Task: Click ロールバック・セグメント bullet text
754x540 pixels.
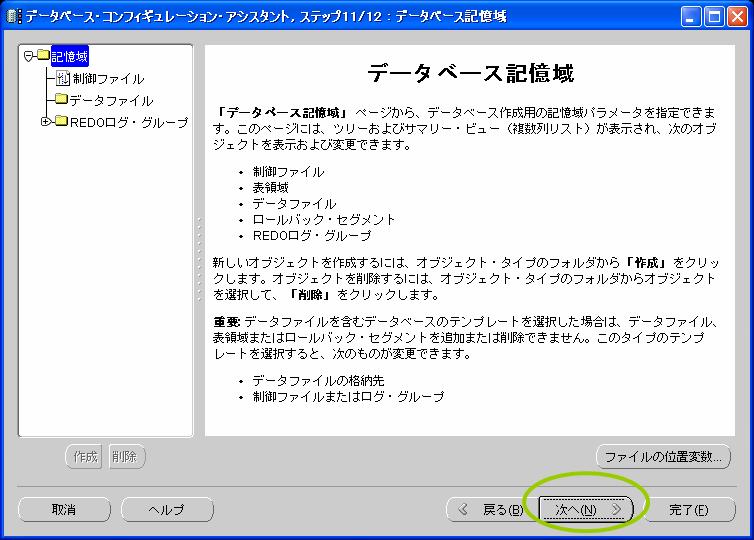Action: [x=324, y=220]
